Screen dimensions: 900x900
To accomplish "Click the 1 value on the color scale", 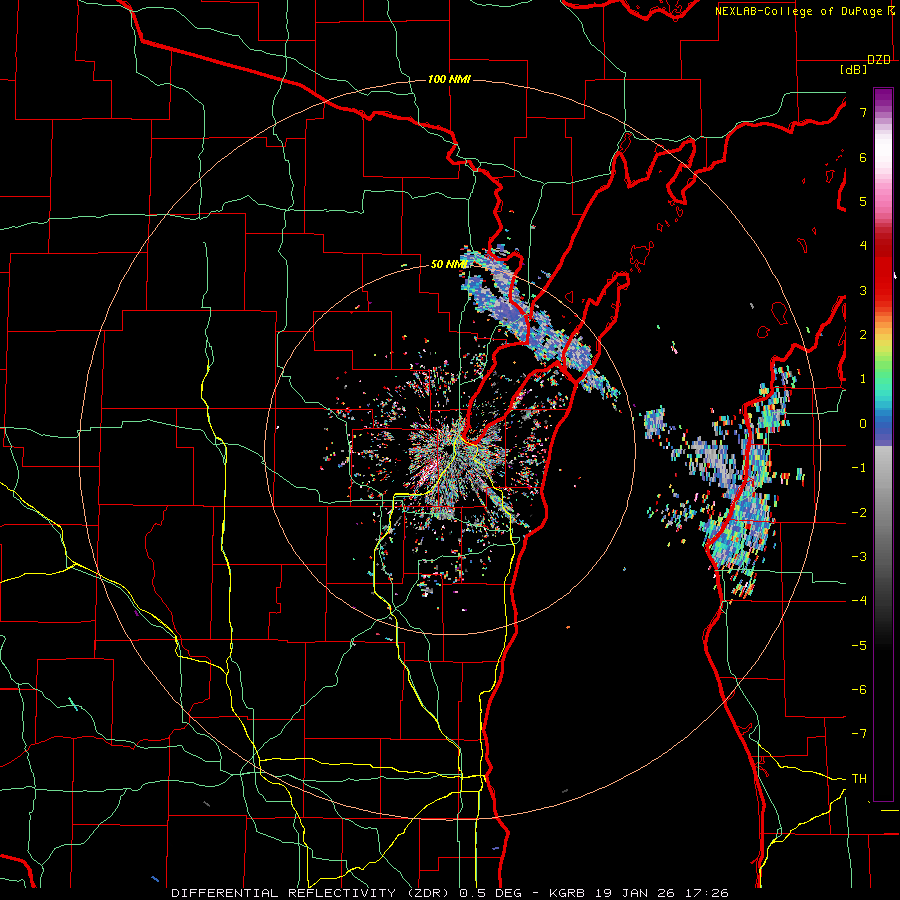I will pos(863,379).
